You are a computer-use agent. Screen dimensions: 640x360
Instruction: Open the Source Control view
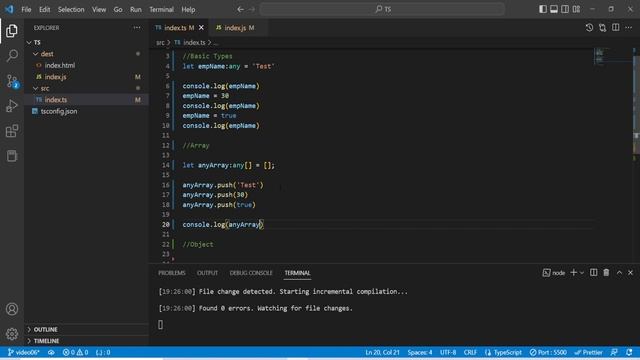[12, 81]
